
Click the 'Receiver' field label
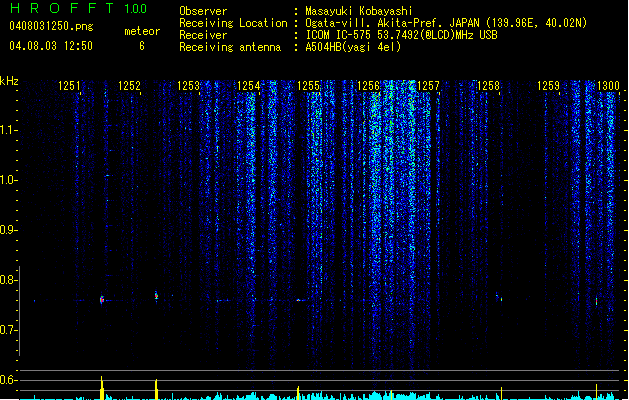tap(203, 35)
